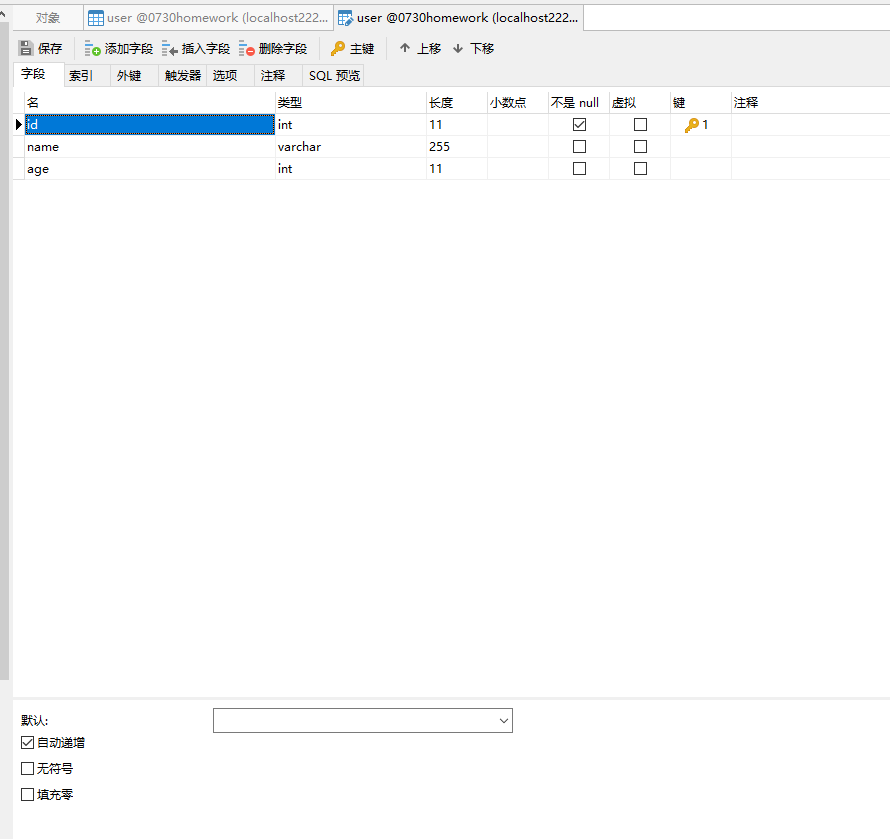Switch to the Triggers (触发器) tab
Viewport: 890px width, 839px height.
(x=183, y=75)
